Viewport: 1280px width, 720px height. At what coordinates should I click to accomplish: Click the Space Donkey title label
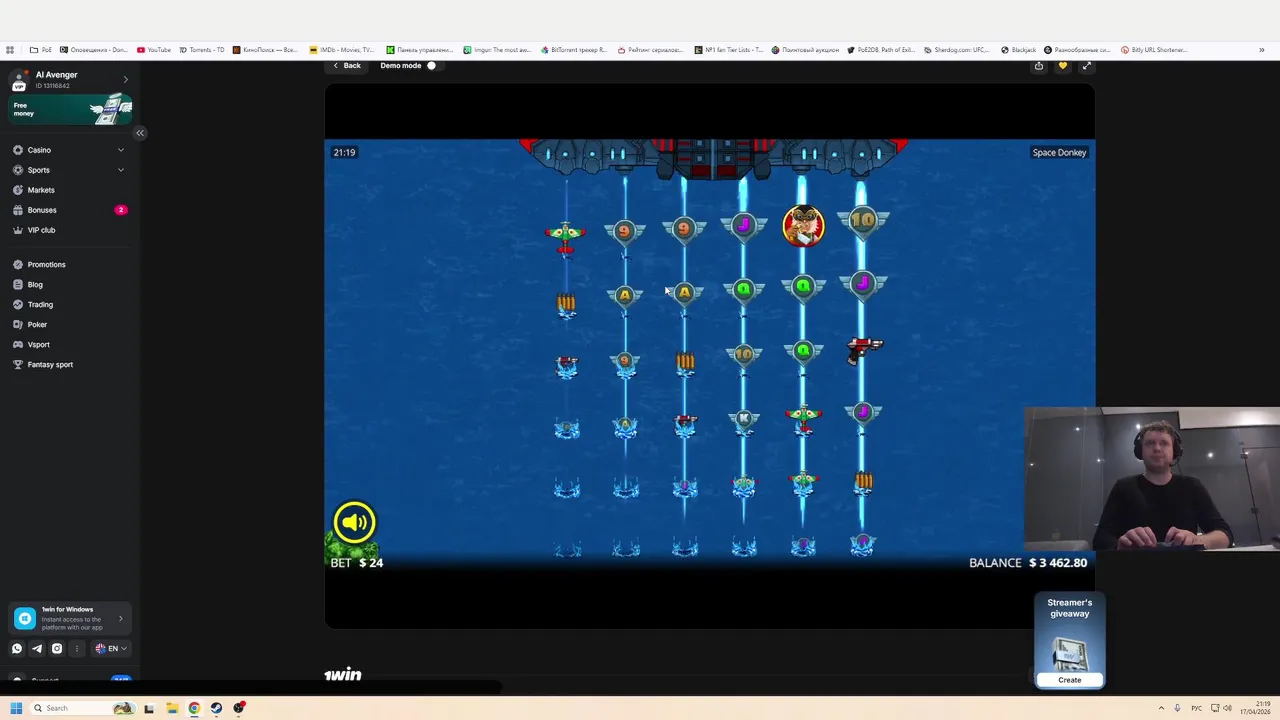point(1059,153)
